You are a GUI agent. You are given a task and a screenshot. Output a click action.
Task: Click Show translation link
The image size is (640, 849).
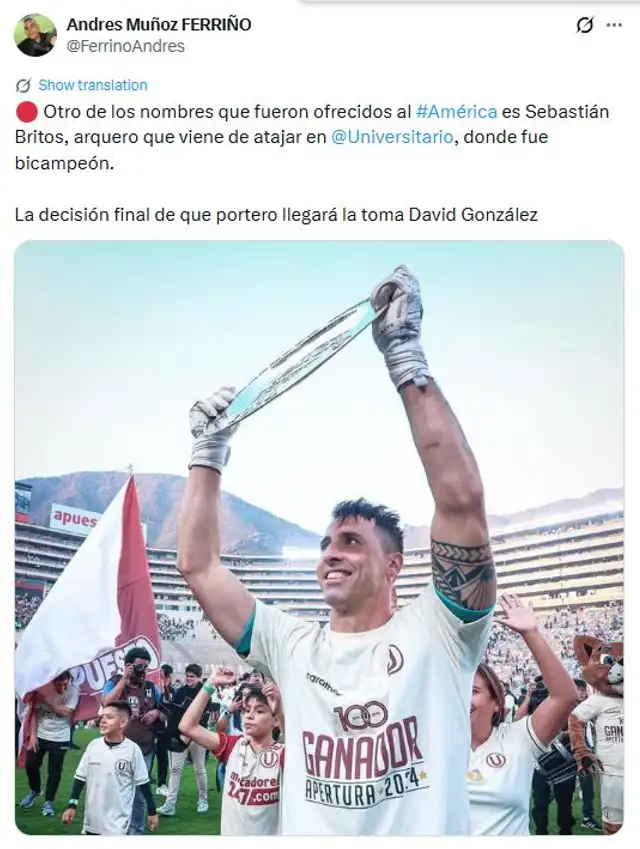(x=93, y=85)
